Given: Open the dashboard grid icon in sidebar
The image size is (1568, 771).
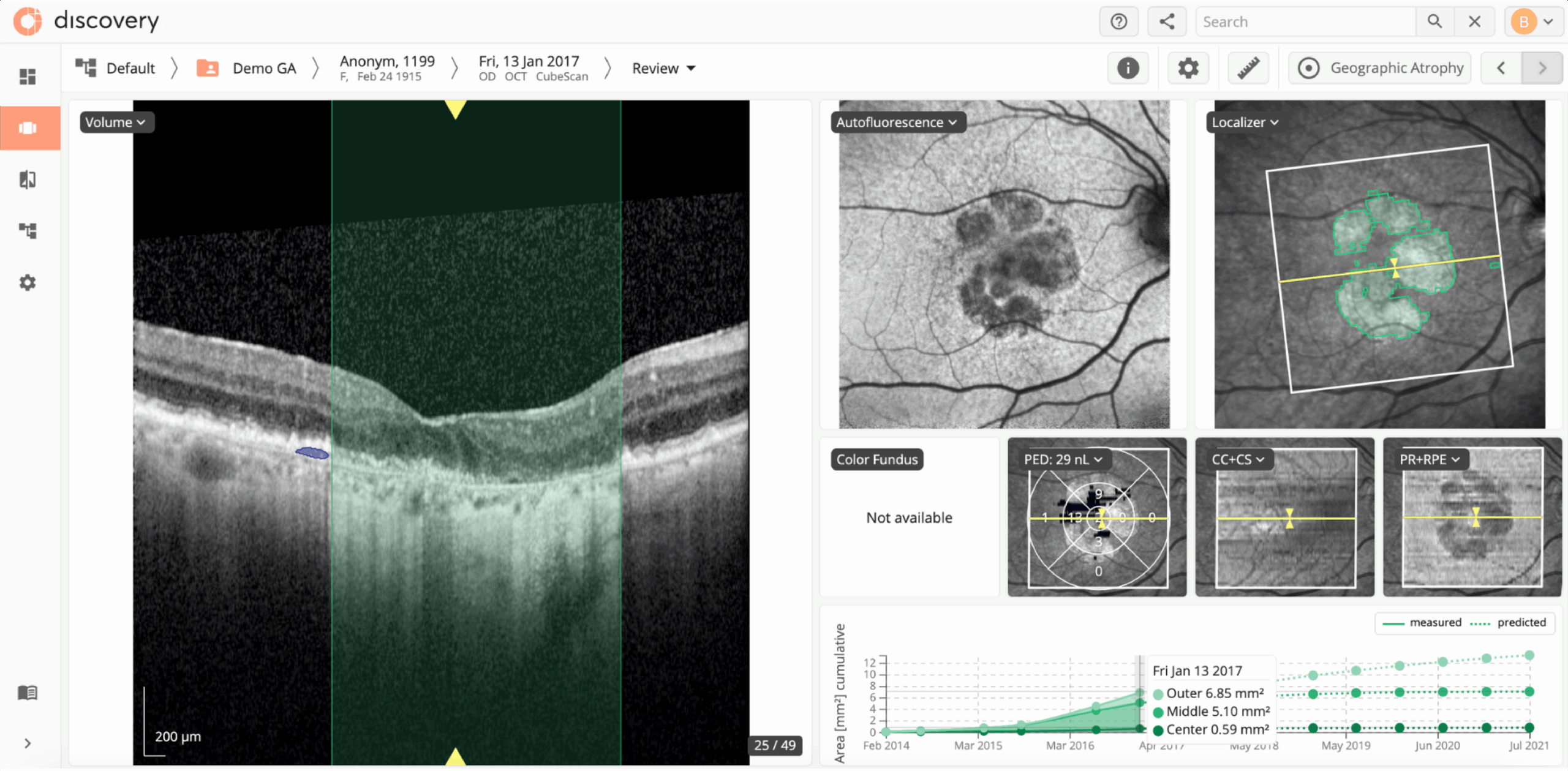Looking at the screenshot, I should [28, 77].
